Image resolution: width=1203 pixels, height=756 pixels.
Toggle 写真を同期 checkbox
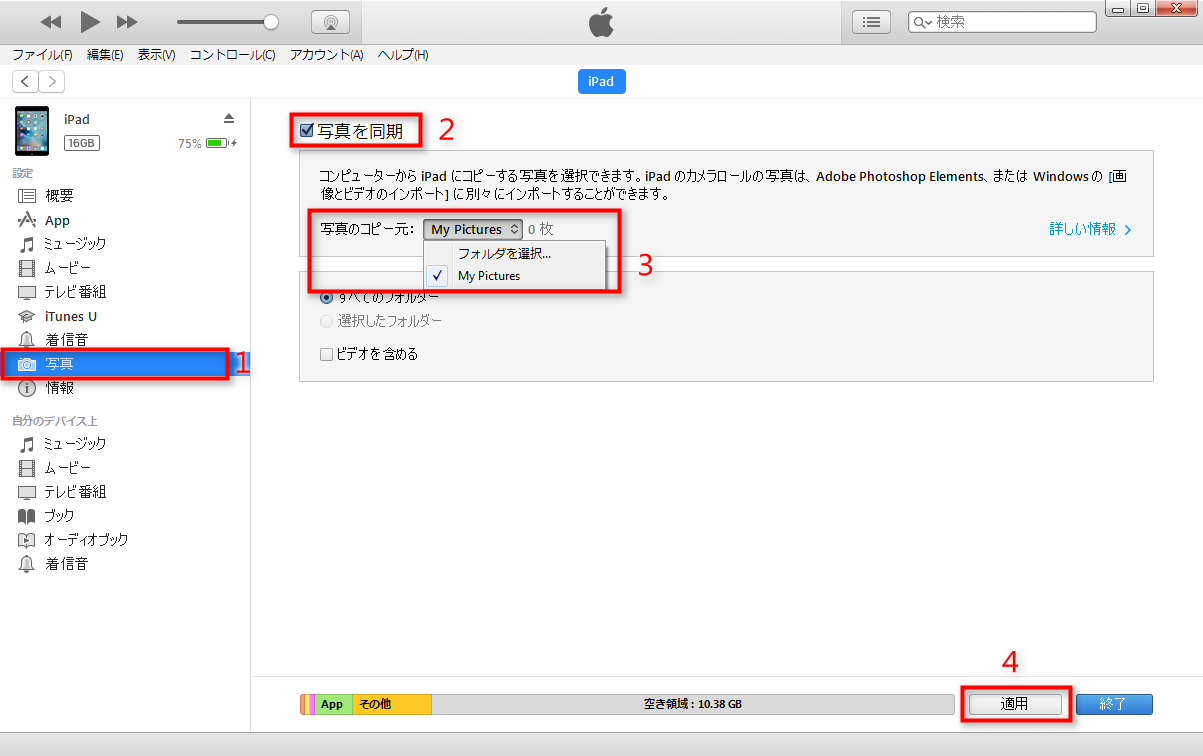[x=307, y=130]
